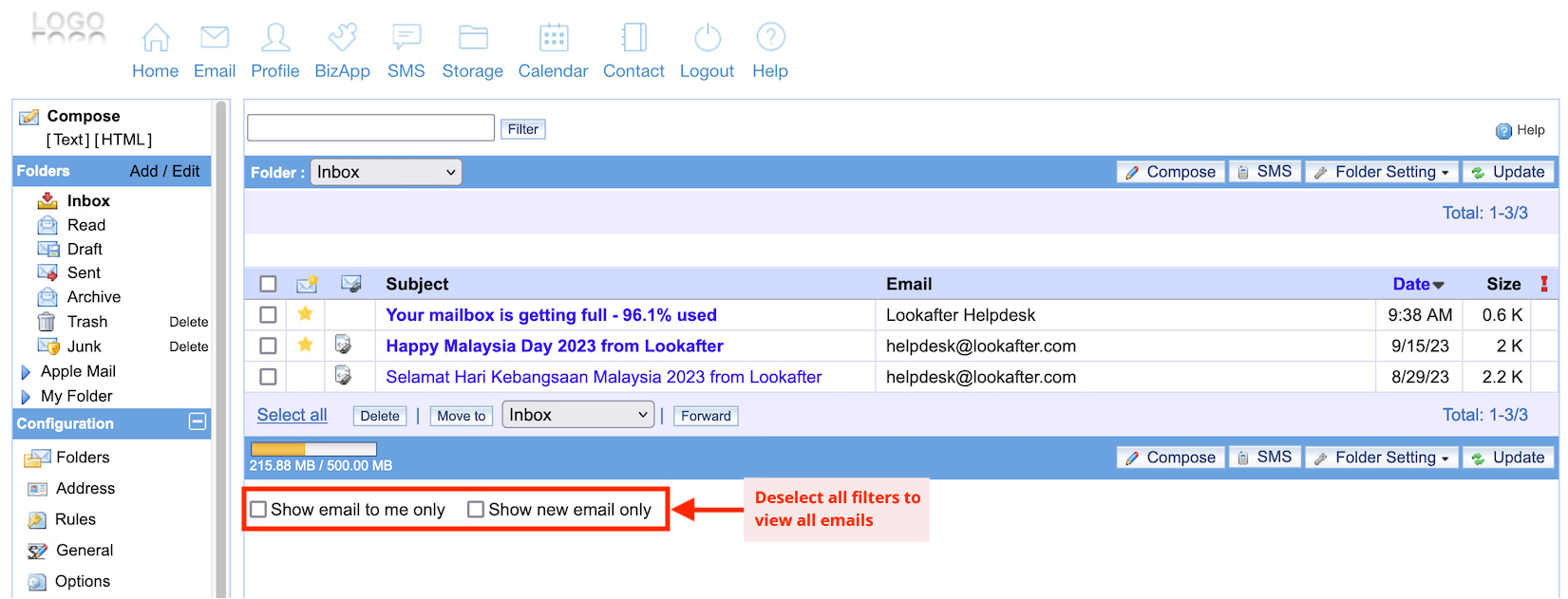Open the Folder Inbox dropdown at top

[x=386, y=172]
